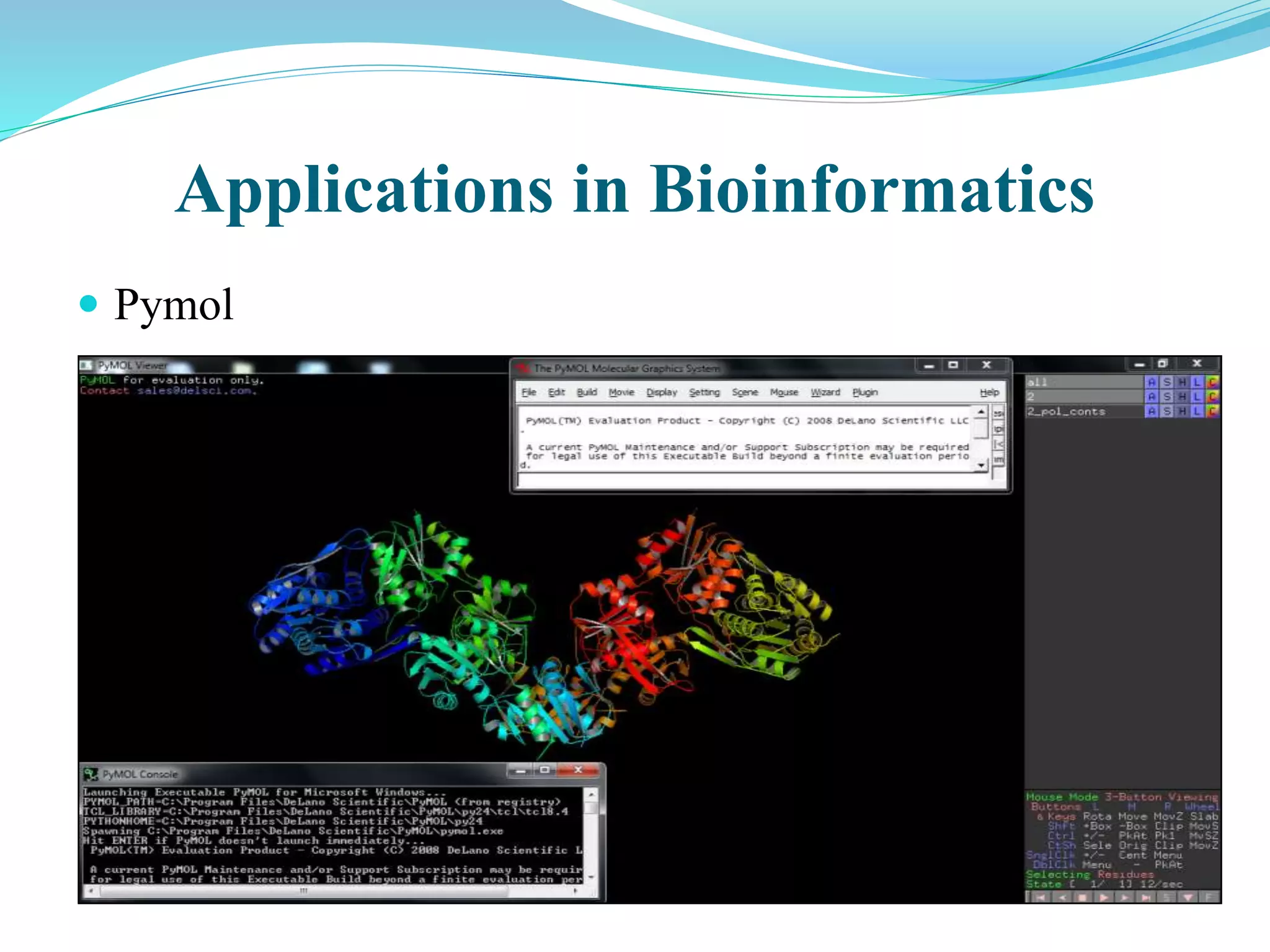Open Action menu for object all
The height and width of the screenshot is (952, 1270).
[x=1152, y=382]
